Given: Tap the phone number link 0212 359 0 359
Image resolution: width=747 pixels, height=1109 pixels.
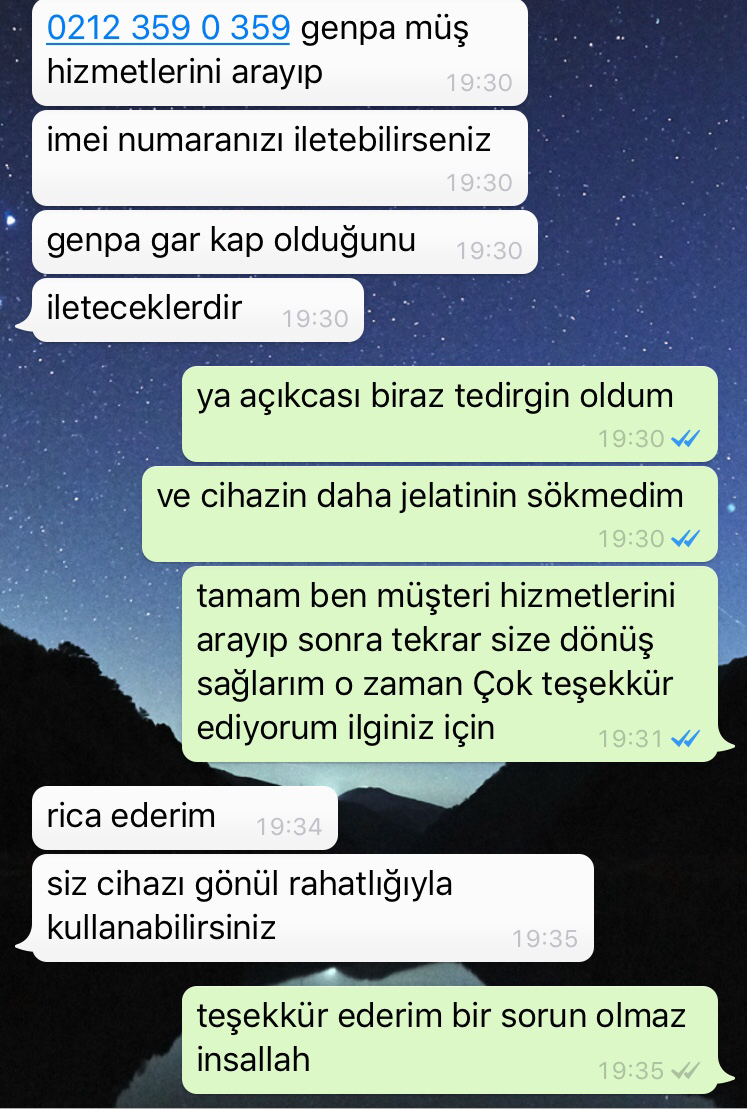Looking at the screenshot, I should [x=168, y=29].
